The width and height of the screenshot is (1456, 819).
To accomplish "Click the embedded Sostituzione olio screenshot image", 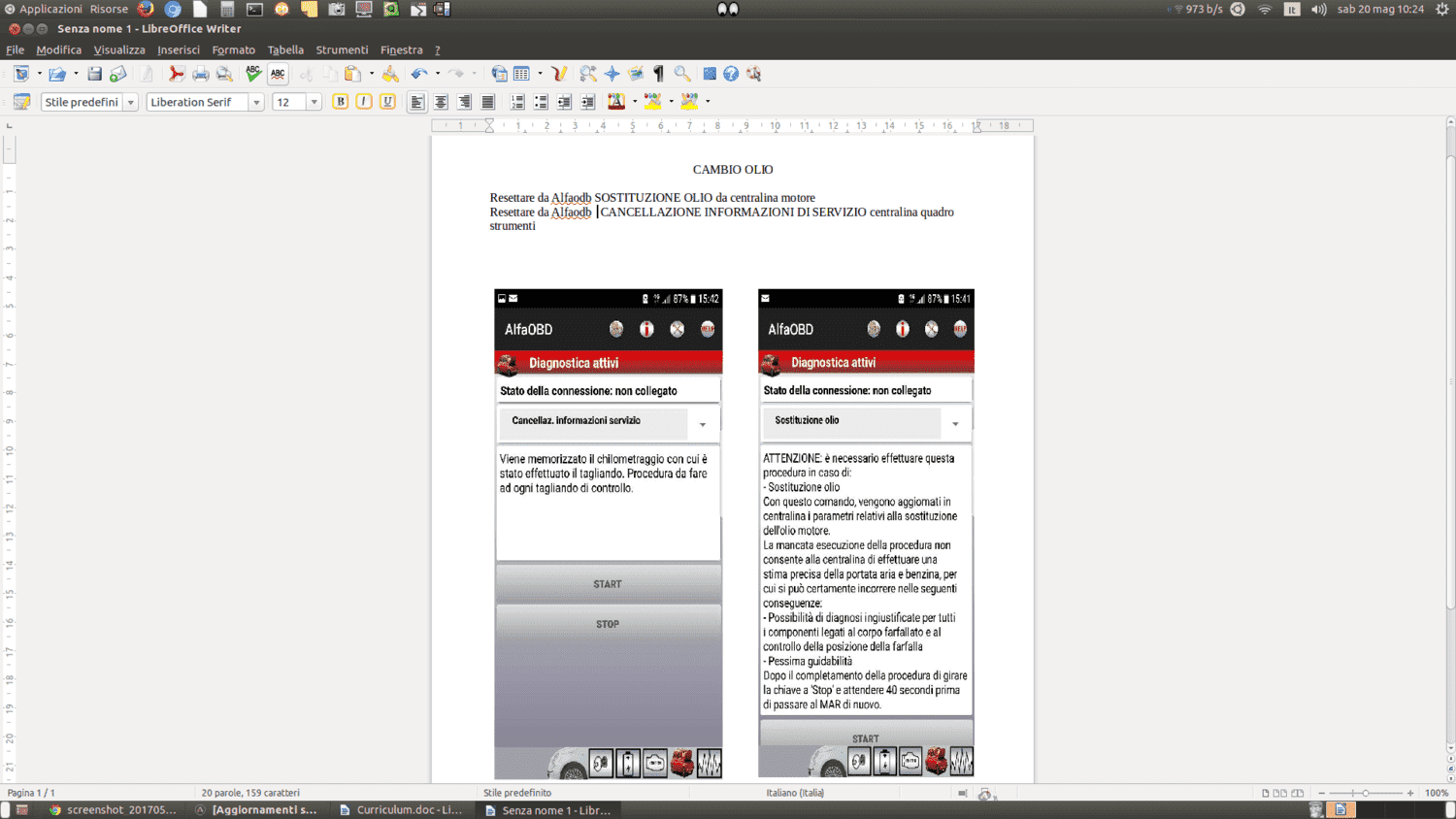I will (x=866, y=533).
